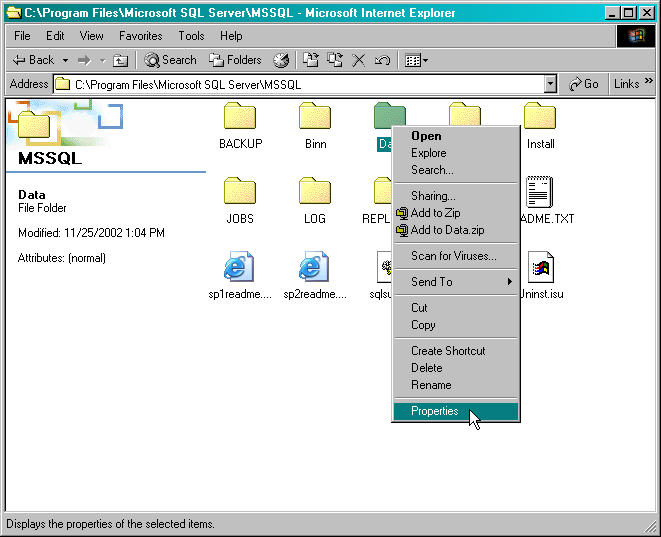This screenshot has width=661, height=537.
Task: Choose Scan for Viruses... entry
Action: (455, 256)
